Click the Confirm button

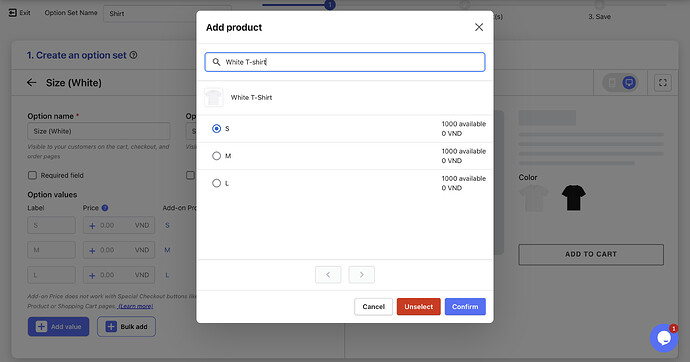pyautogui.click(x=465, y=307)
